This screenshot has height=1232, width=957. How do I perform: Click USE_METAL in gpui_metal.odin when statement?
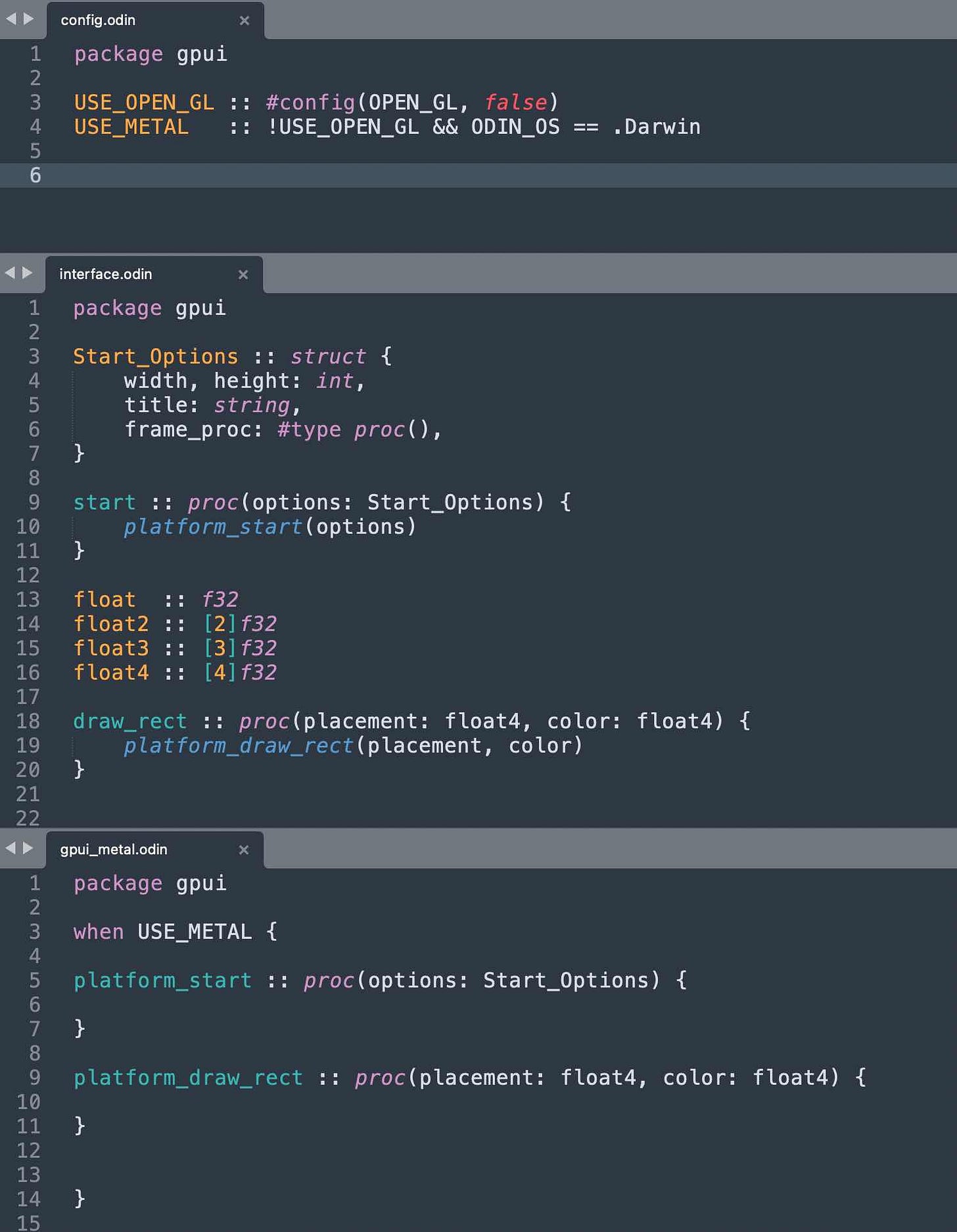[195, 932]
